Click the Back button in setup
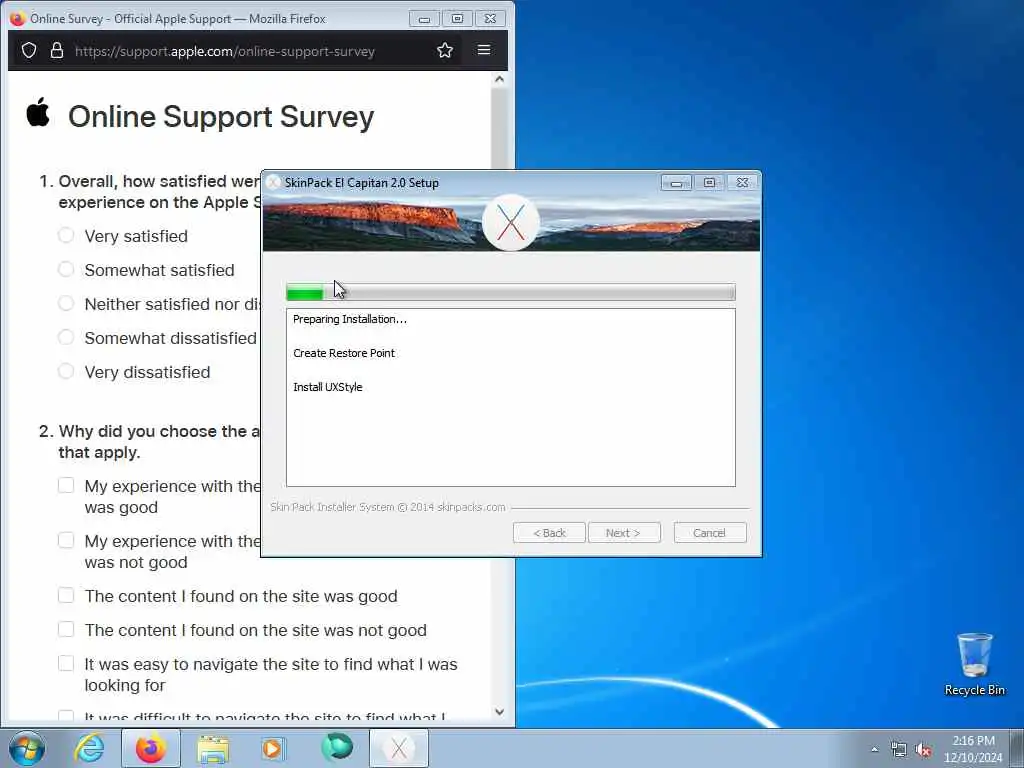 pyautogui.click(x=549, y=533)
